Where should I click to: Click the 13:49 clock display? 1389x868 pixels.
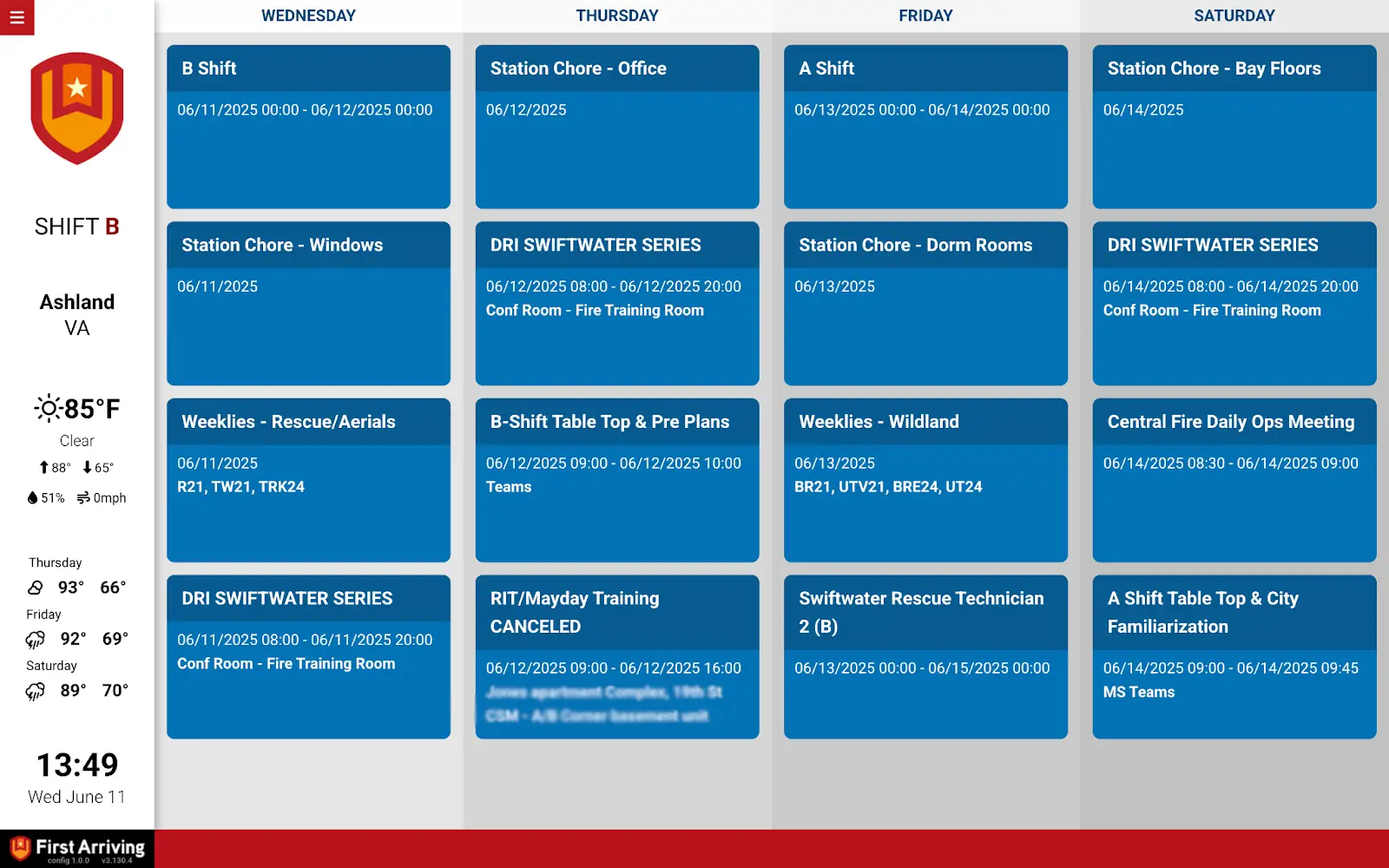(77, 765)
